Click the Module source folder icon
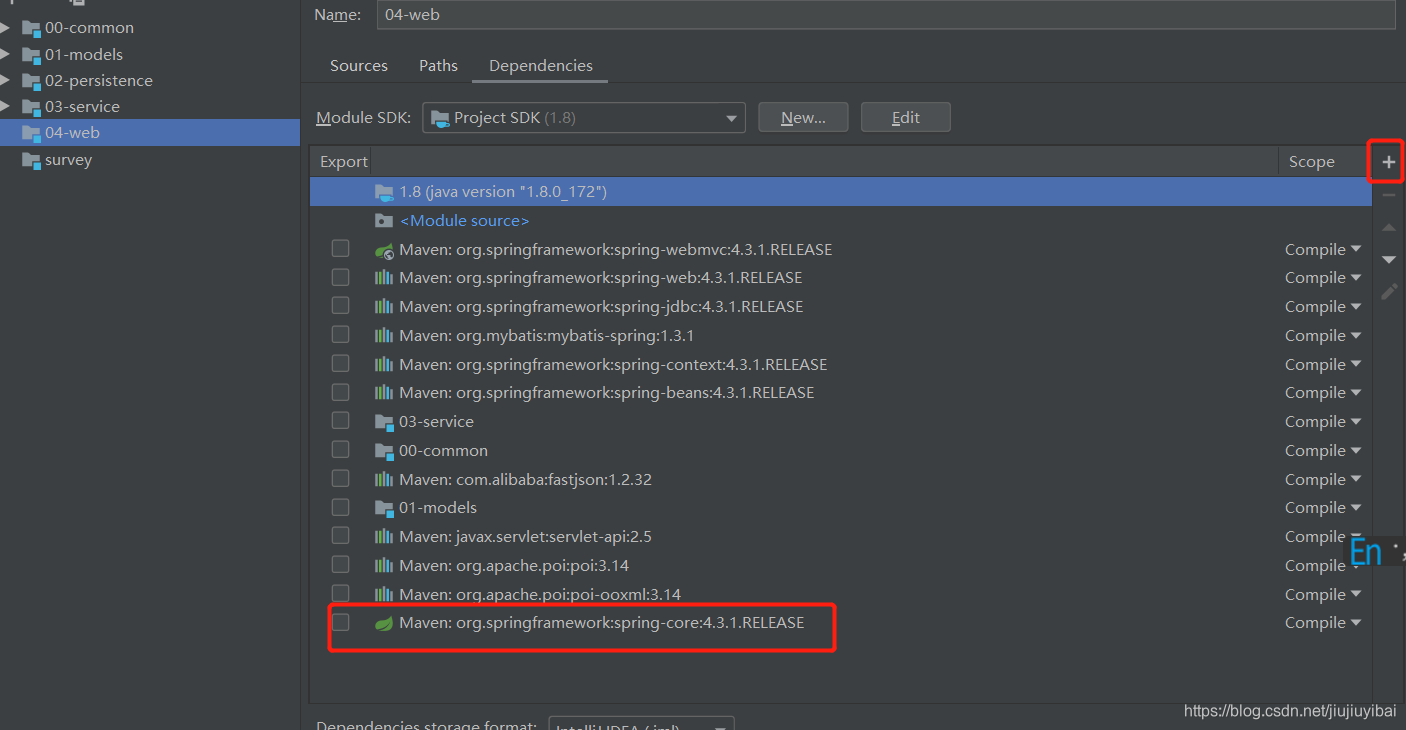The height and width of the screenshot is (730, 1406). (x=384, y=220)
